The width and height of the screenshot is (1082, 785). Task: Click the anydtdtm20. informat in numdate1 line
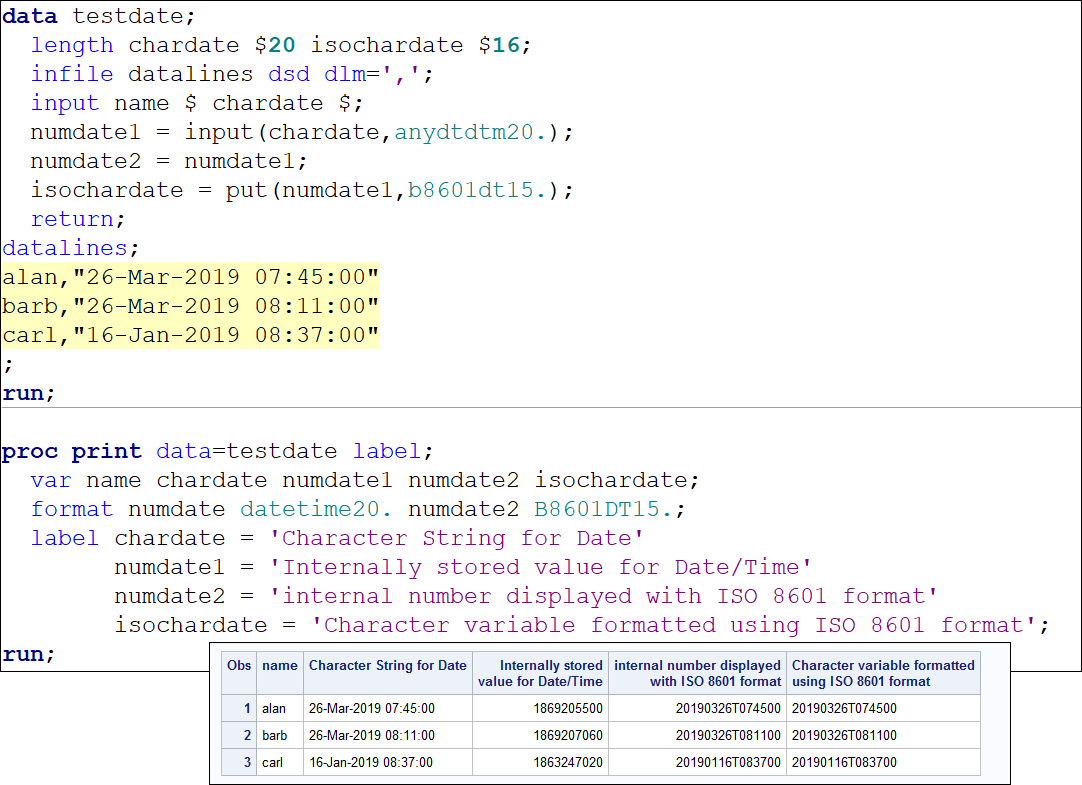point(470,132)
